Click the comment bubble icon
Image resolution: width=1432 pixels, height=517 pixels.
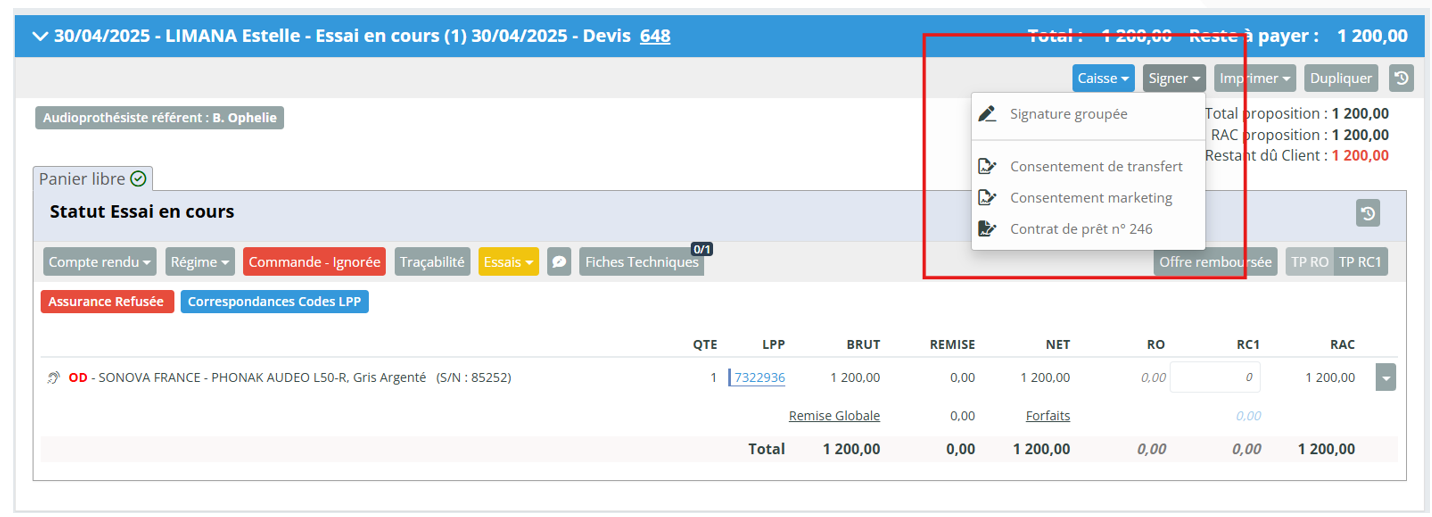[x=559, y=262]
